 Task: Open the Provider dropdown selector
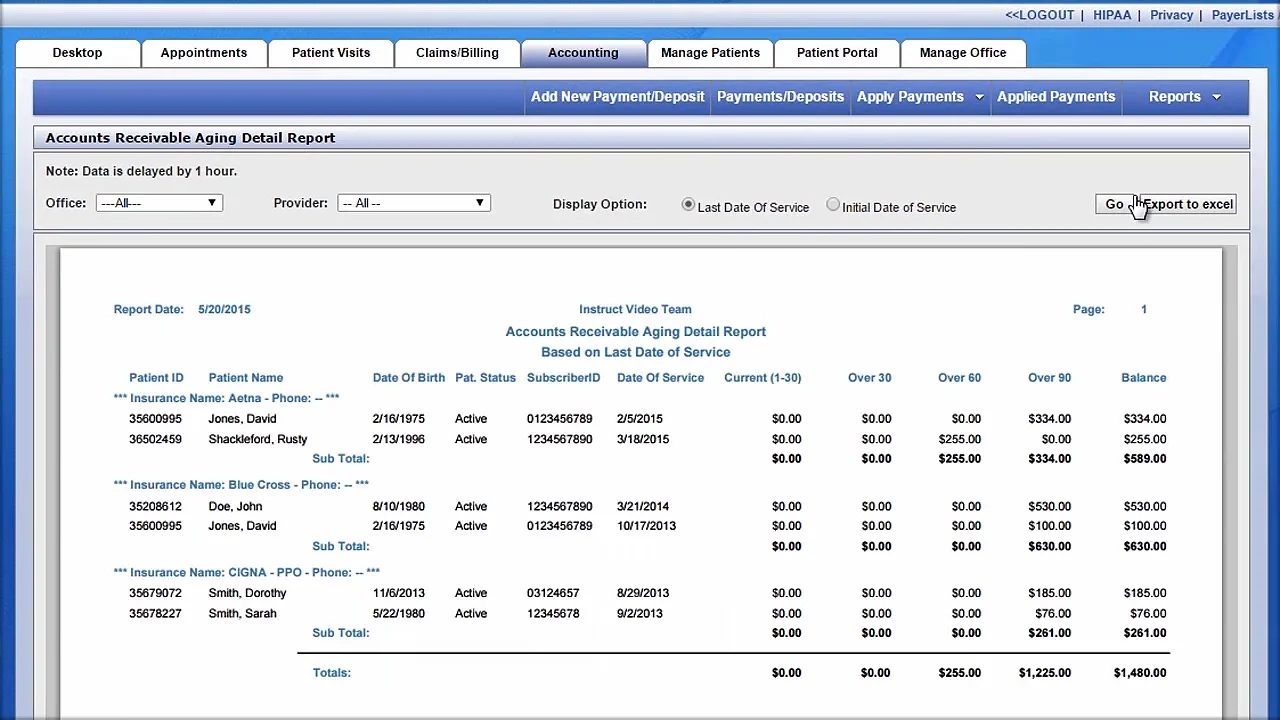[x=414, y=203]
